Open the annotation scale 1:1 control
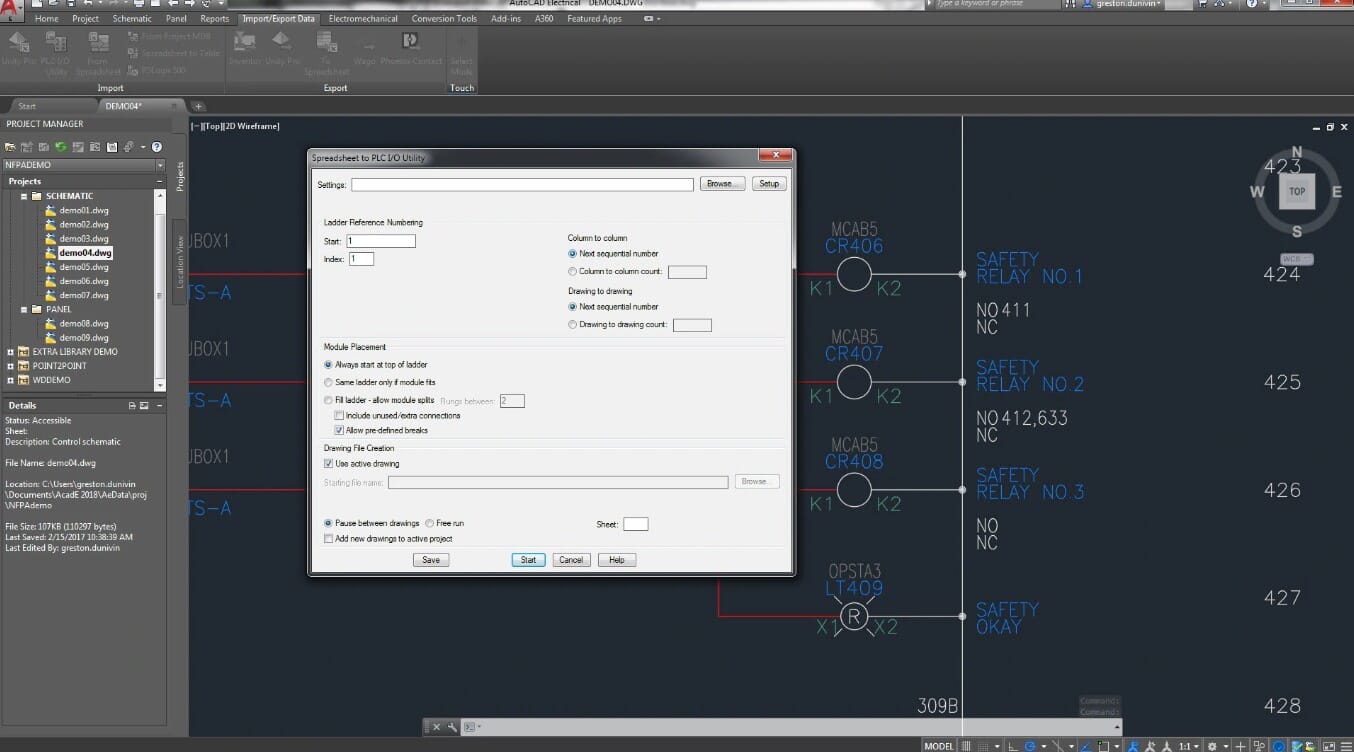Viewport: 1354px width, 752px height. (1184, 744)
